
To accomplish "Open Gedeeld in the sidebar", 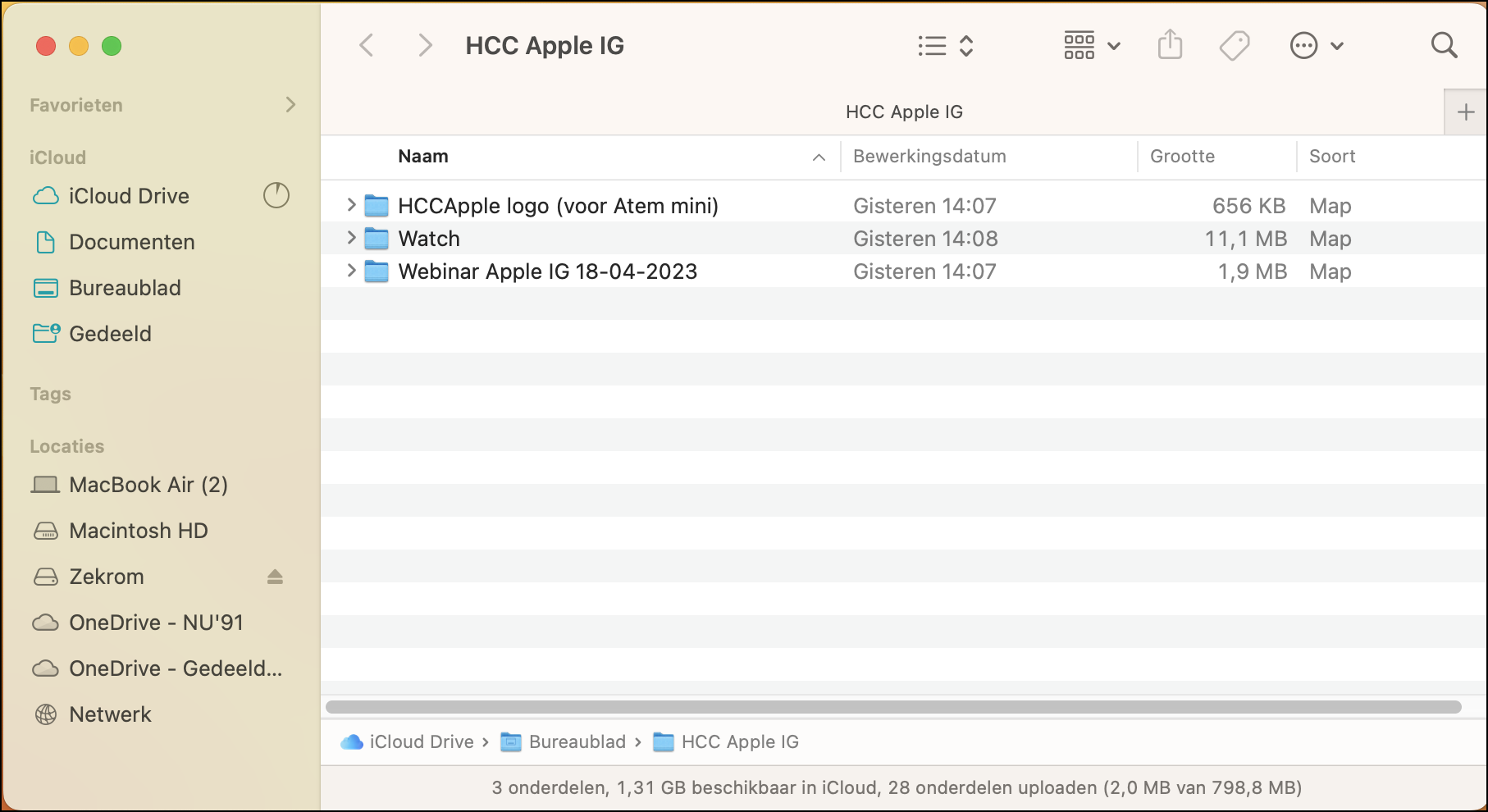I will [x=110, y=334].
